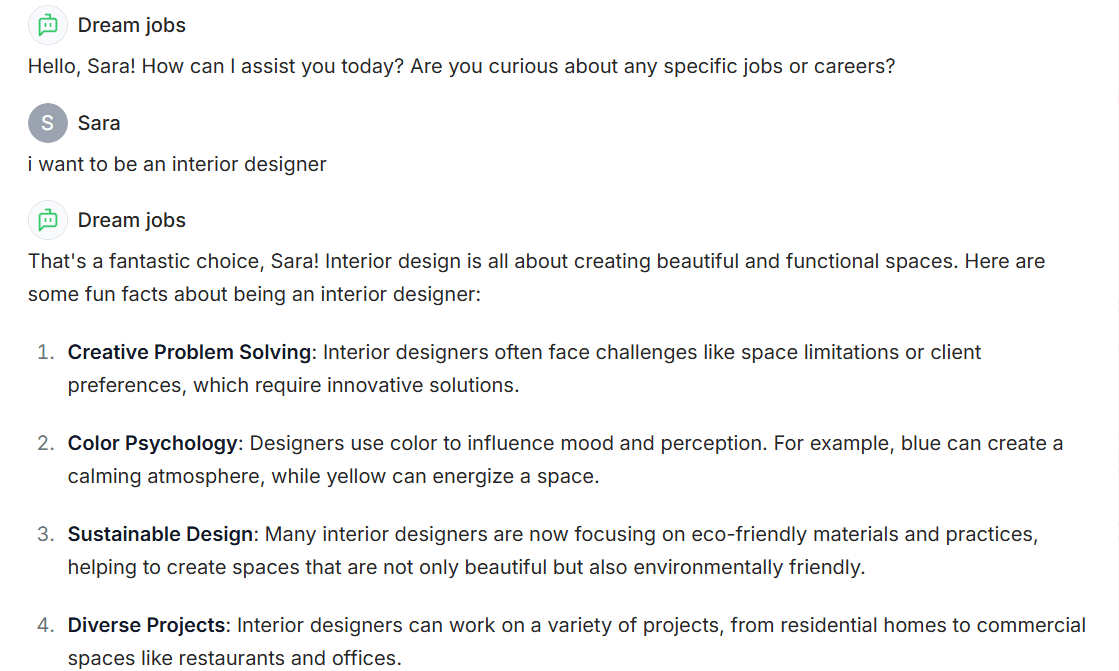Click the bold 'Creative Problem Solving' heading

pos(189,352)
